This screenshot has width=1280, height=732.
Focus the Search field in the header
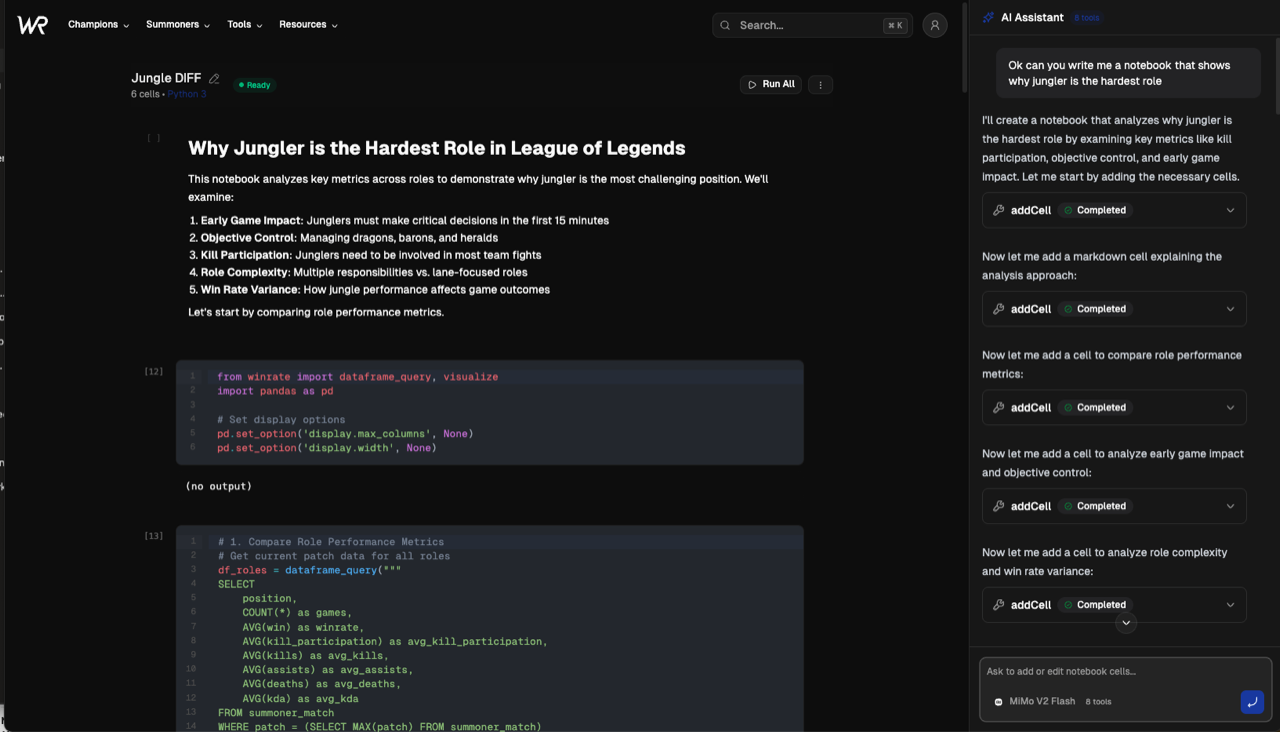pos(811,25)
